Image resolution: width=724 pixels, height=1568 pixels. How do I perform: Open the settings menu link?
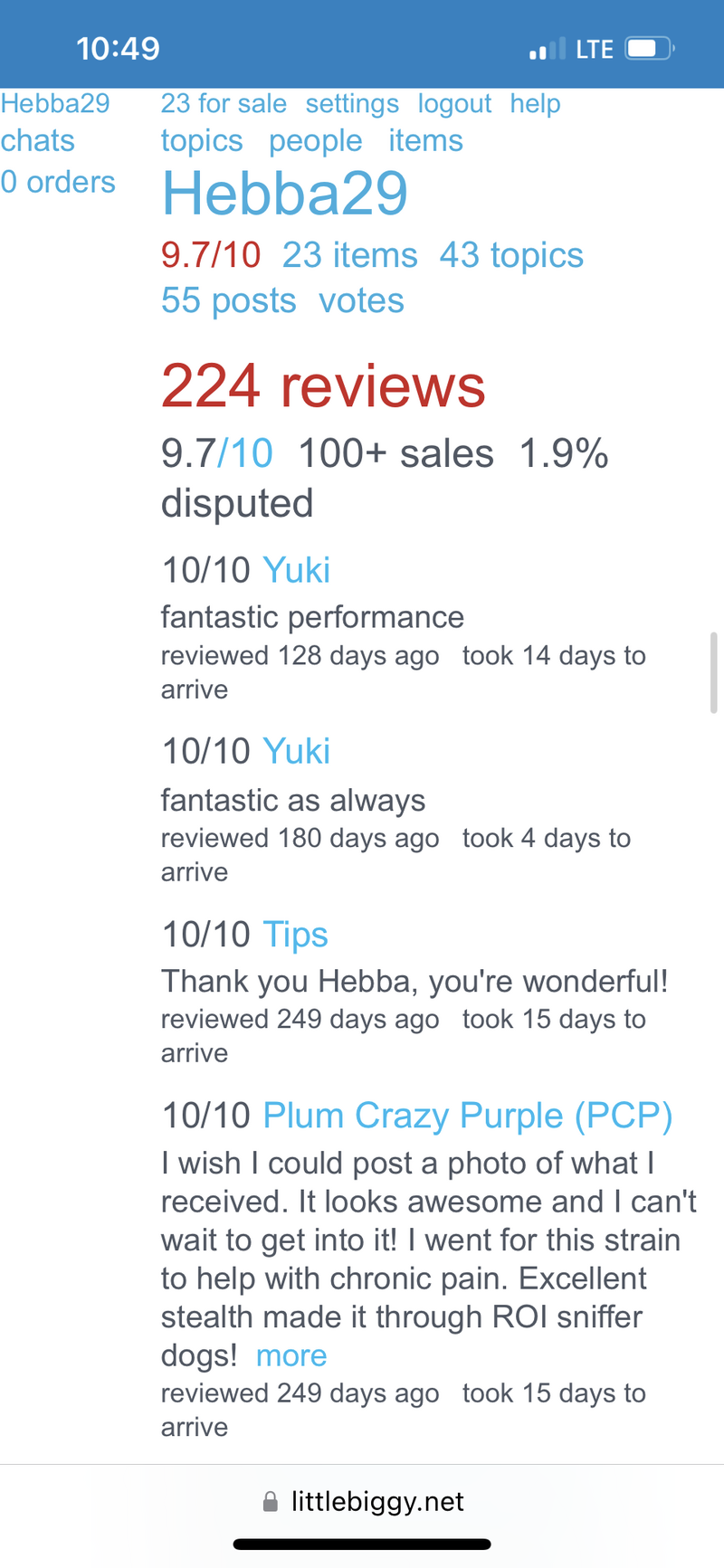[352, 104]
